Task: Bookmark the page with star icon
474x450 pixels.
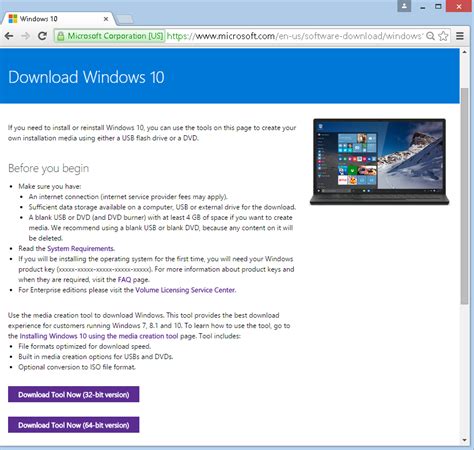Action: (x=443, y=36)
